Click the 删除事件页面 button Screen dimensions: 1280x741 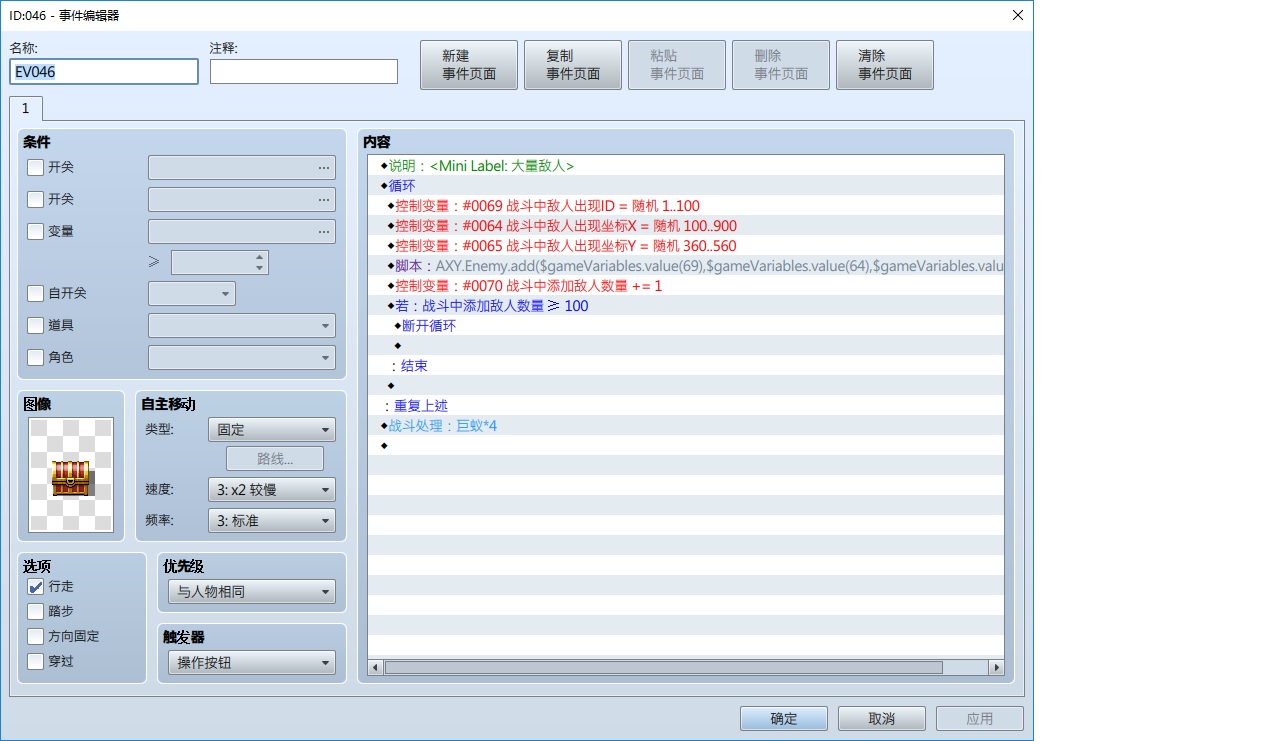[781, 65]
